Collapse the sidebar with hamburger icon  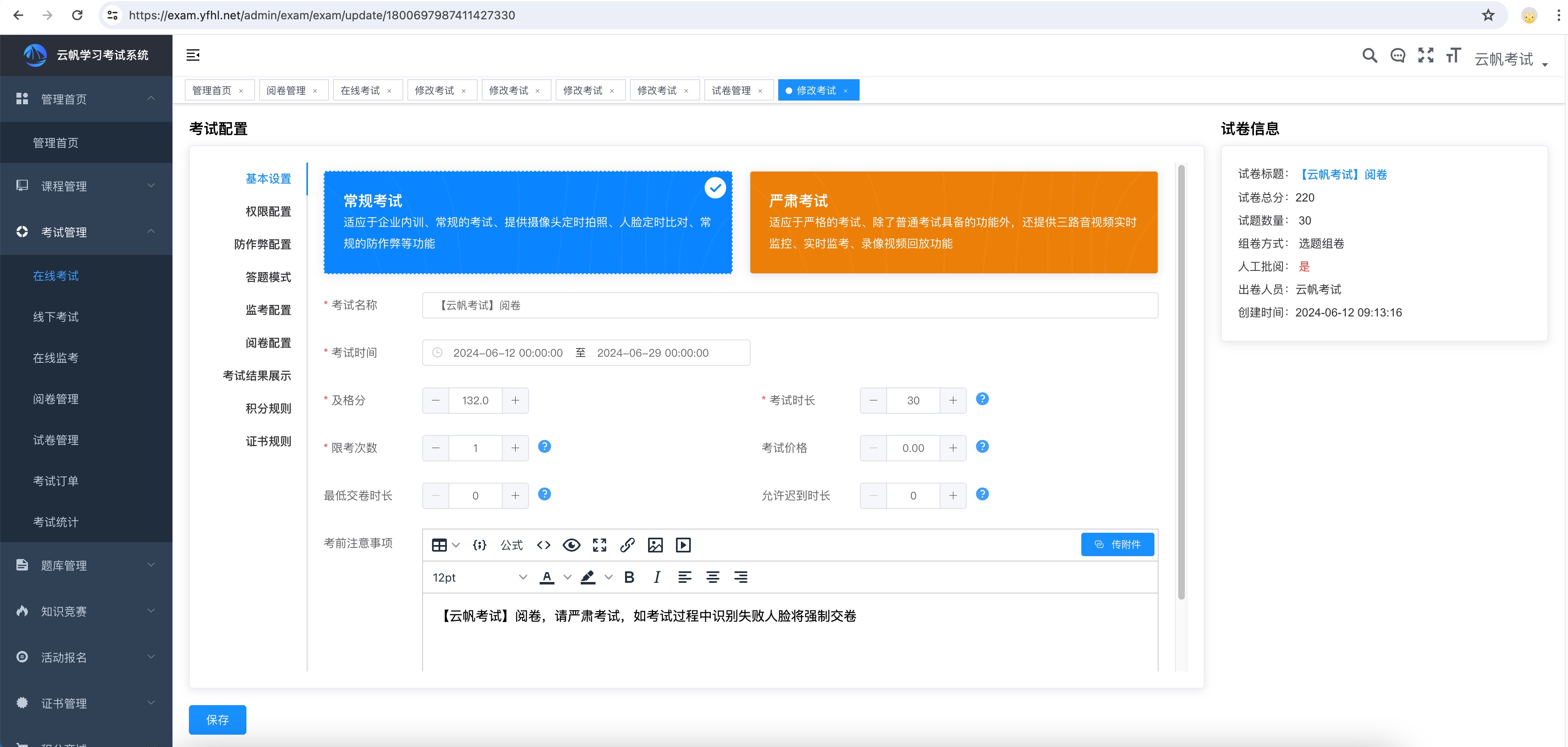(x=193, y=55)
